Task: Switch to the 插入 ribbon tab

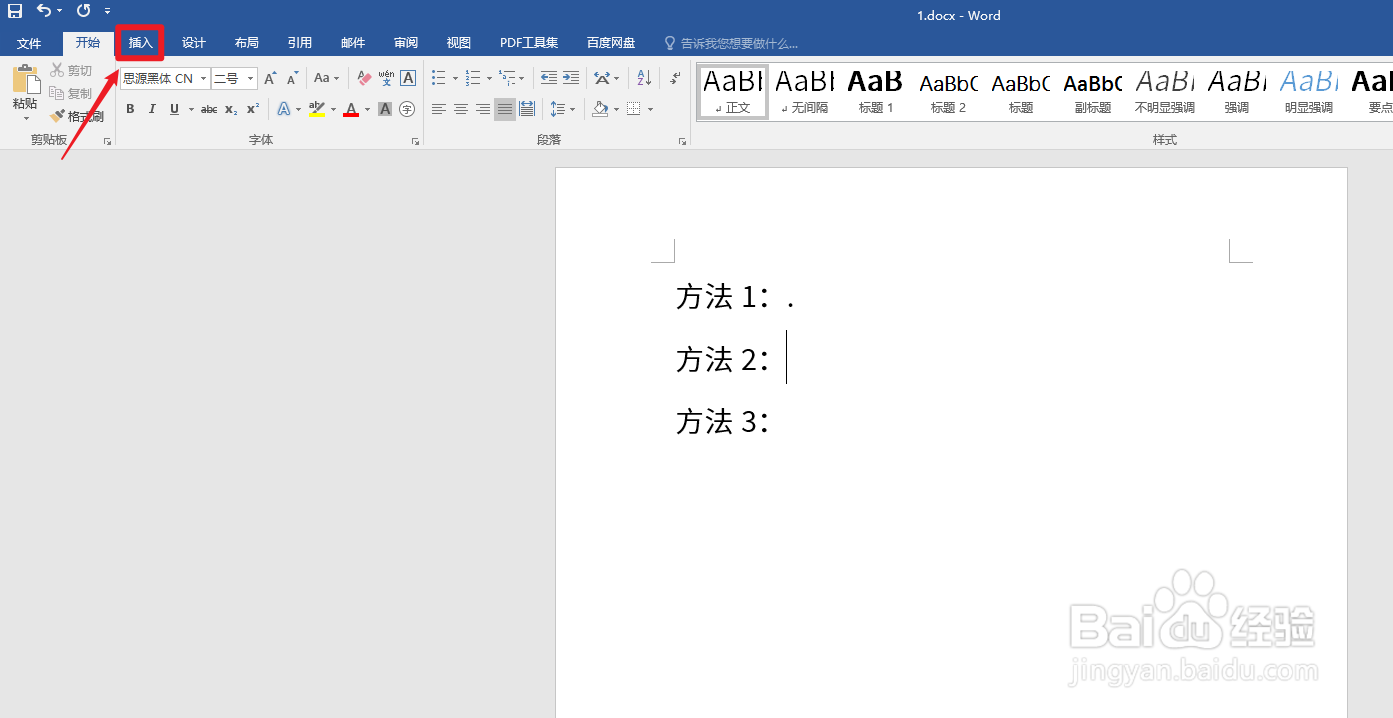Action: point(140,43)
